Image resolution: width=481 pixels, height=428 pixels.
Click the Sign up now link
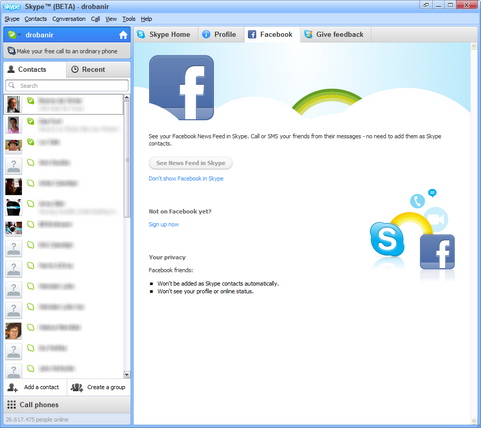pyautogui.click(x=164, y=224)
